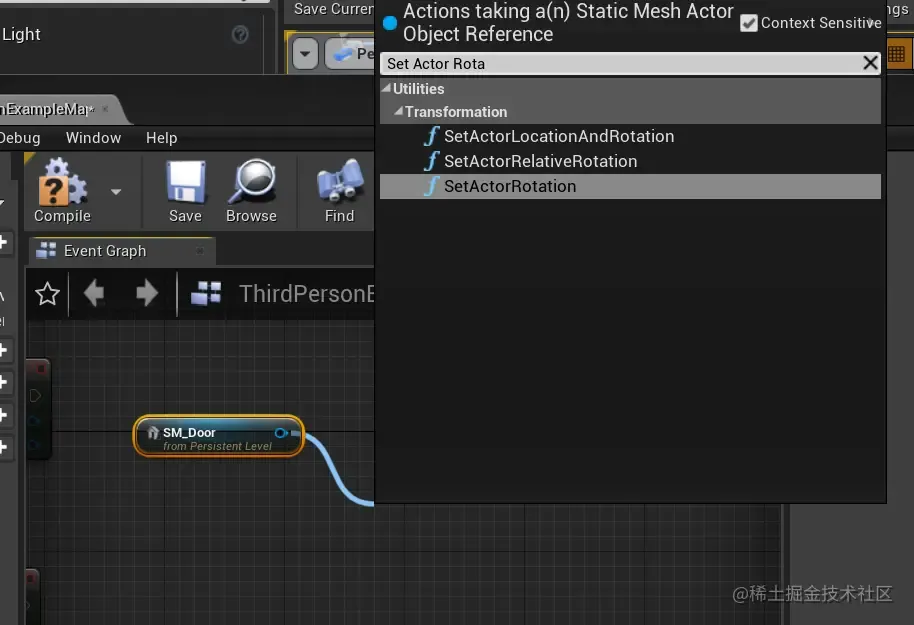Save the blueprint with floppy icon
The height and width of the screenshot is (625, 914).
click(185, 182)
